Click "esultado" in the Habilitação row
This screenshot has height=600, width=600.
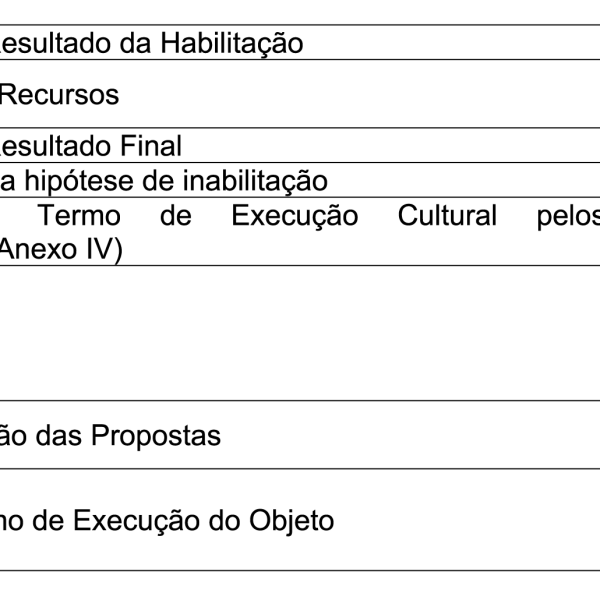click(48, 43)
